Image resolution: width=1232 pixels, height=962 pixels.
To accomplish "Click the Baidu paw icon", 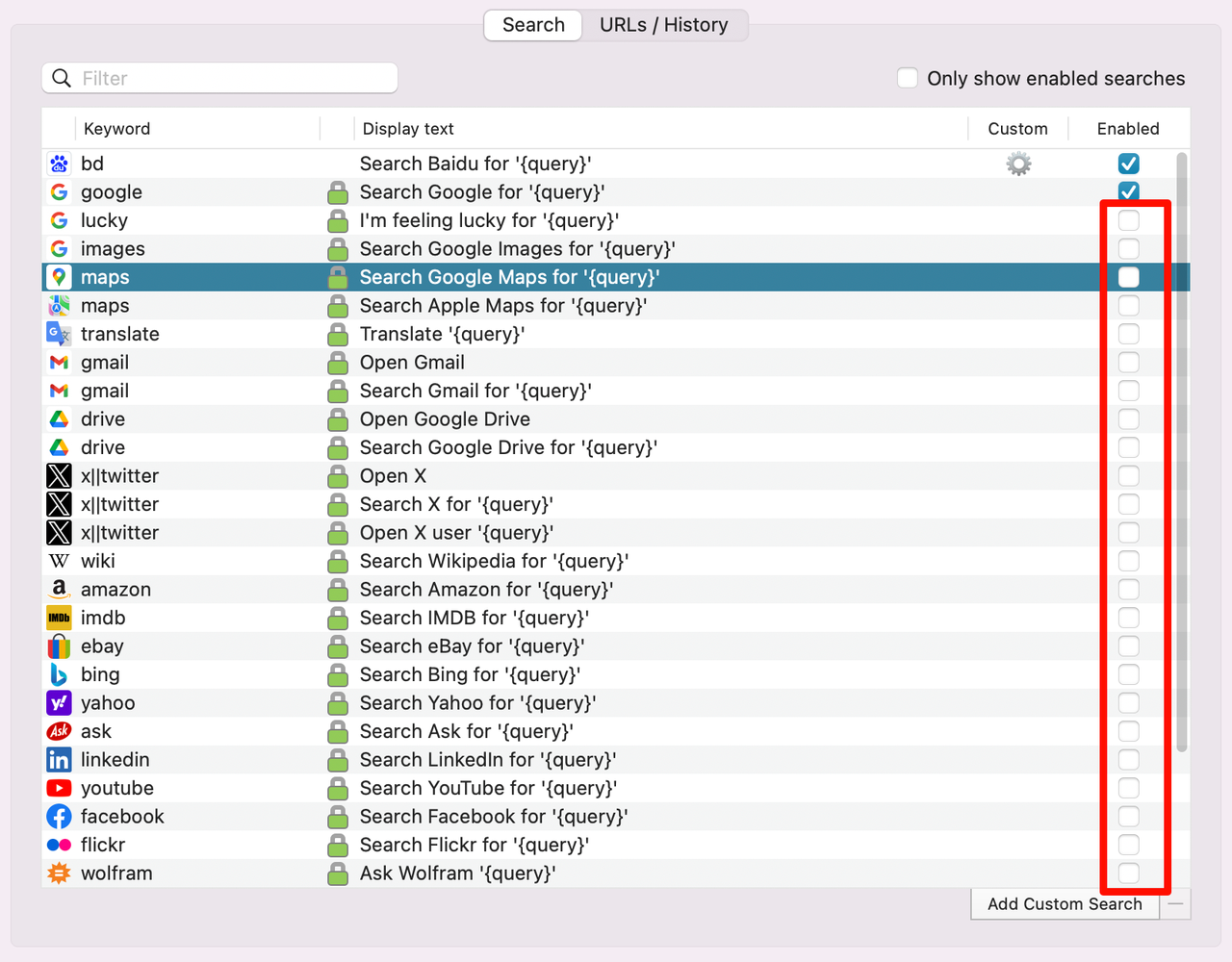I will 59,164.
